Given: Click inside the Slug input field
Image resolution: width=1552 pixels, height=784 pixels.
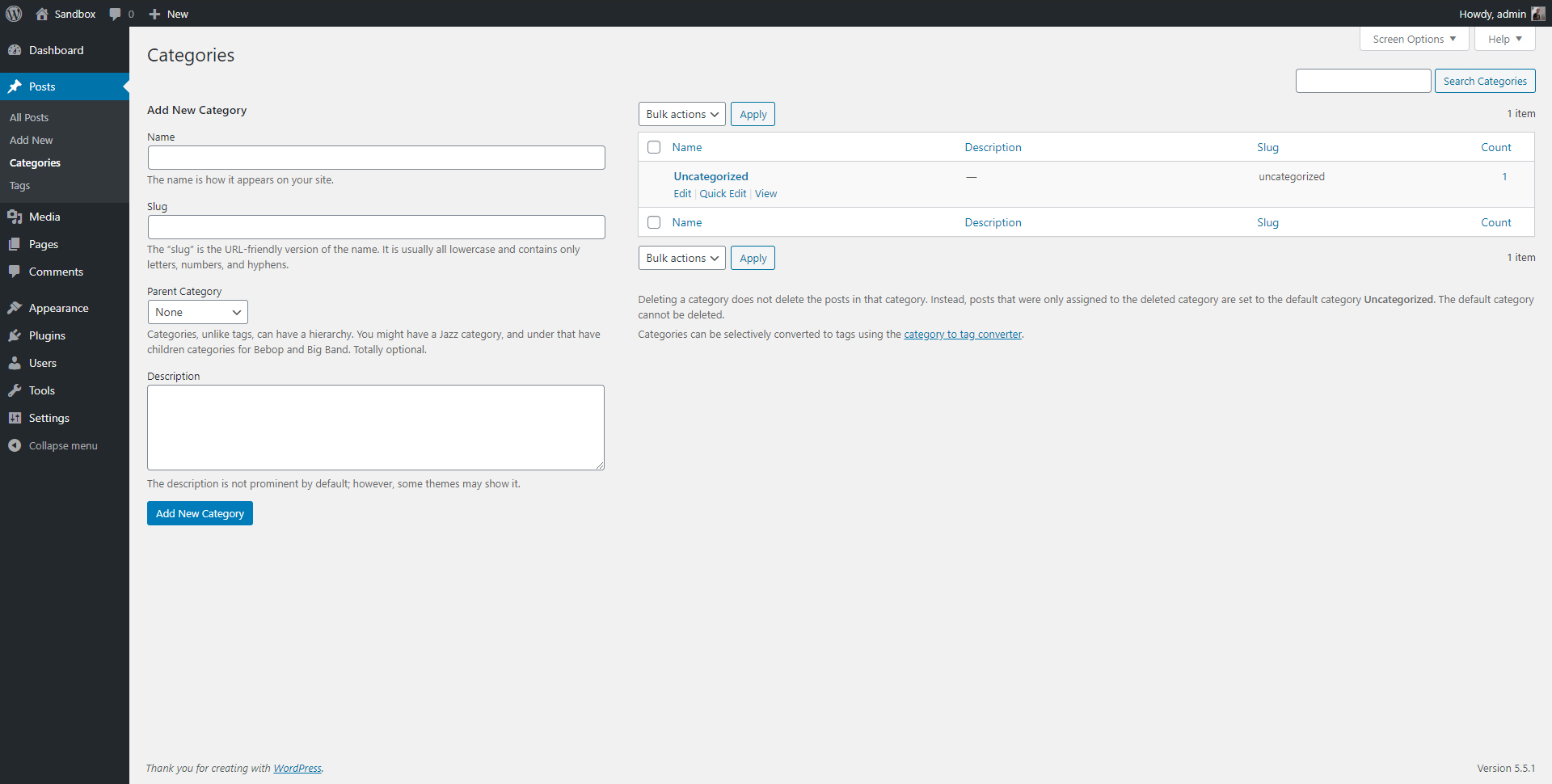Looking at the screenshot, I should point(376,227).
